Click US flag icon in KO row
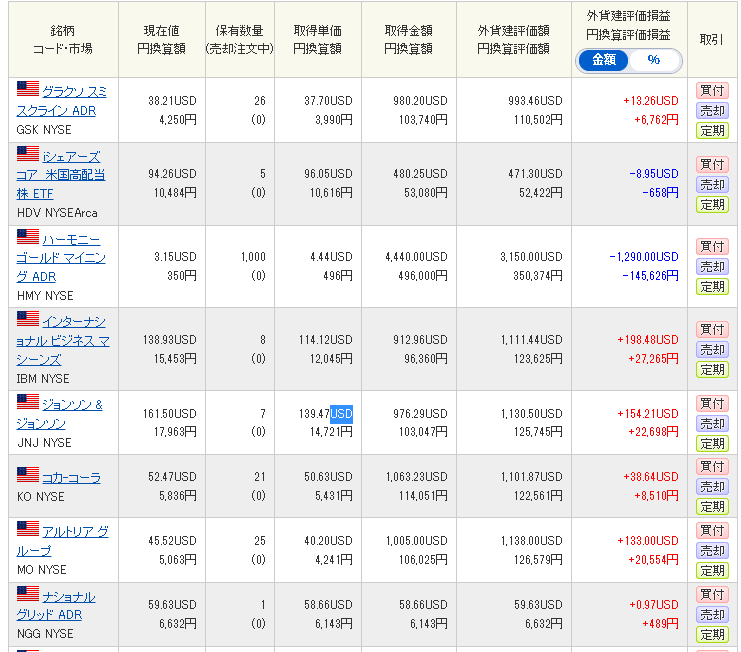 tap(28, 475)
